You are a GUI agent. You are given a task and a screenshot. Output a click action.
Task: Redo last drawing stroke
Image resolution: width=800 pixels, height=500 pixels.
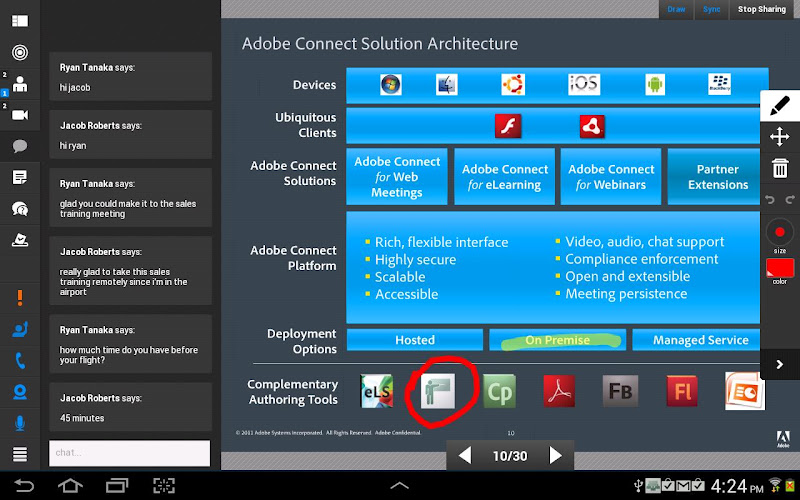pyautogui.click(x=790, y=199)
